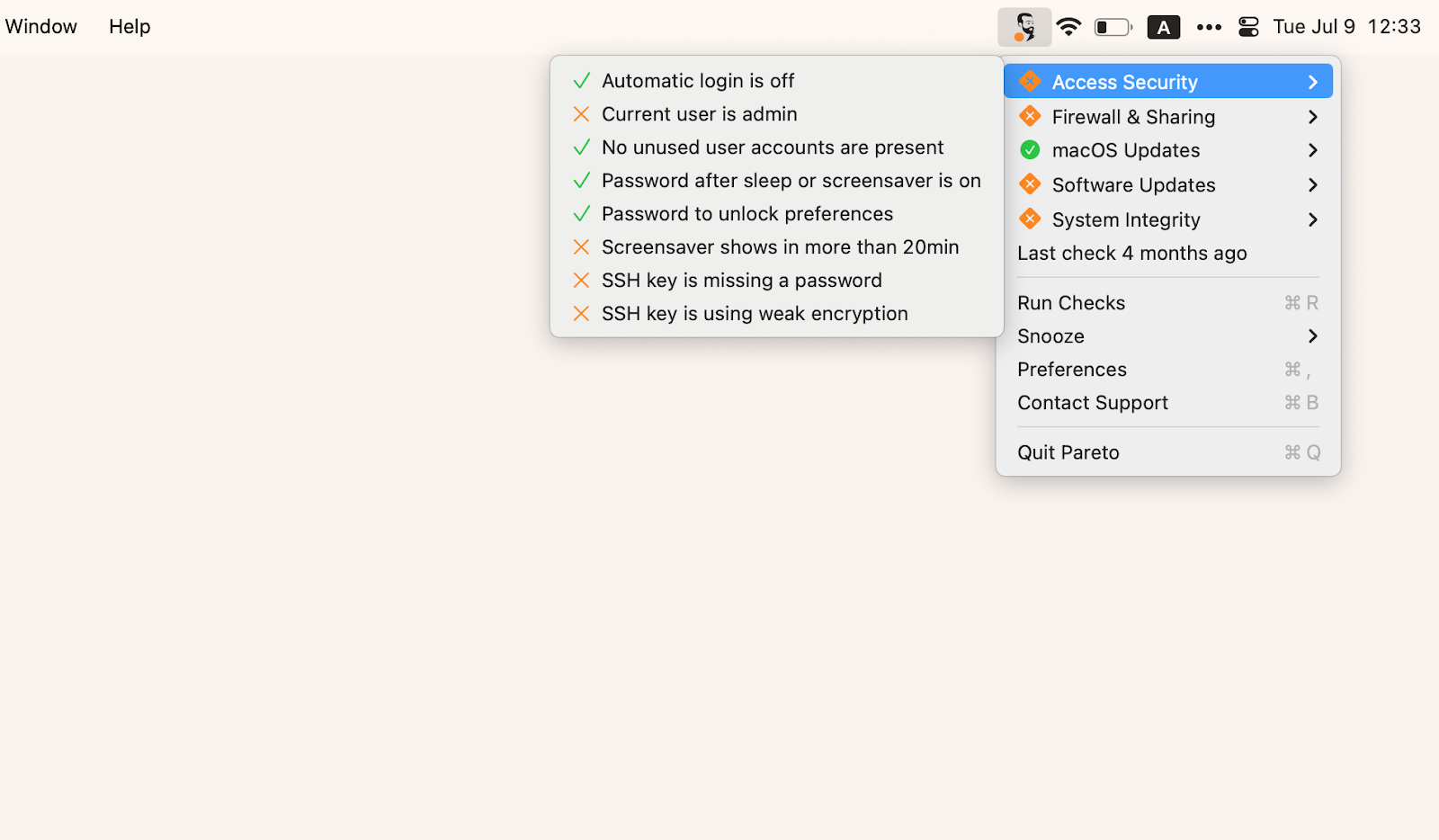Expand the Access Security submenu chevron
This screenshot has width=1439, height=840.
pos(1313,82)
